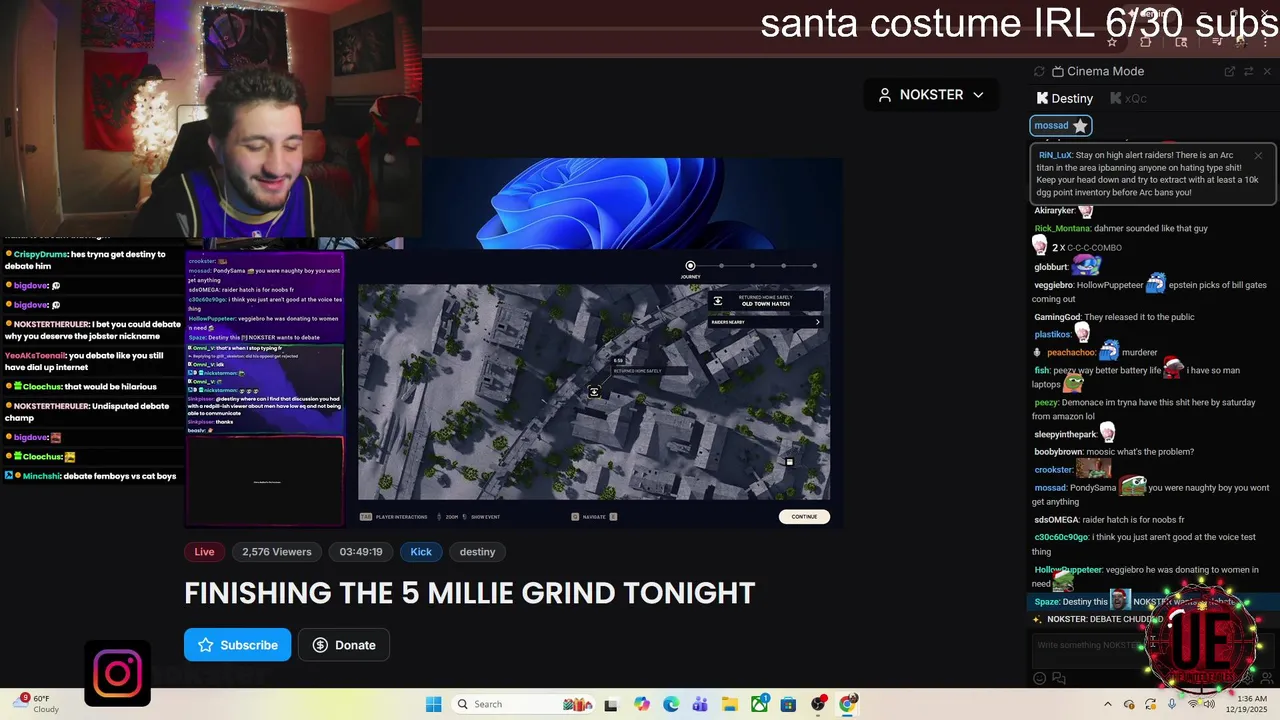Open Task View from the taskbar
1280x720 pixels.
click(x=611, y=704)
